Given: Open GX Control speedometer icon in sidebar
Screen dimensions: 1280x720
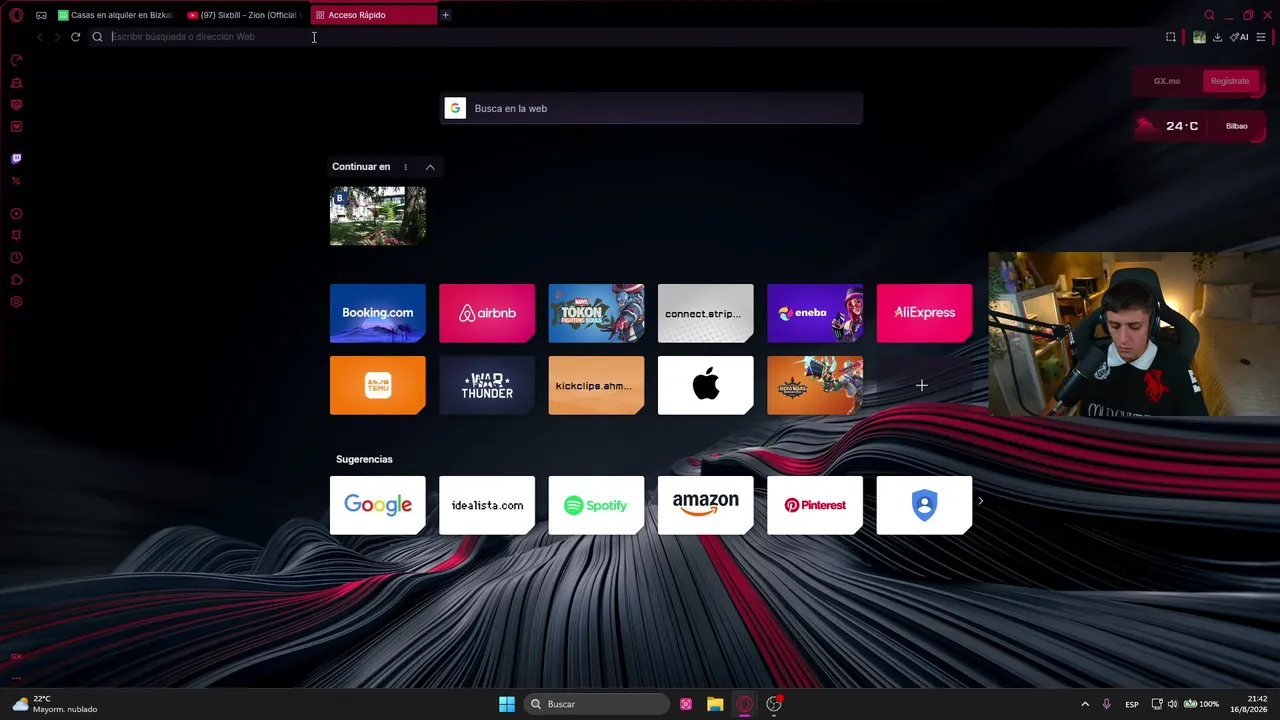Looking at the screenshot, I should coord(16,60).
